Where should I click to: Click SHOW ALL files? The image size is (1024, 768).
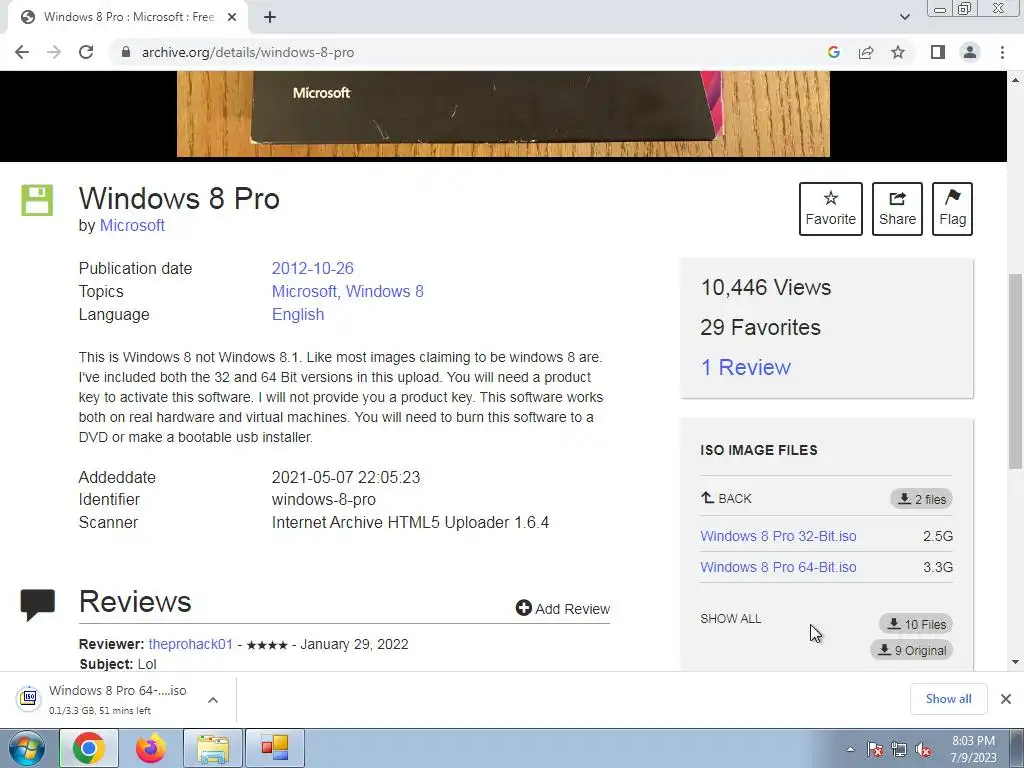click(730, 618)
